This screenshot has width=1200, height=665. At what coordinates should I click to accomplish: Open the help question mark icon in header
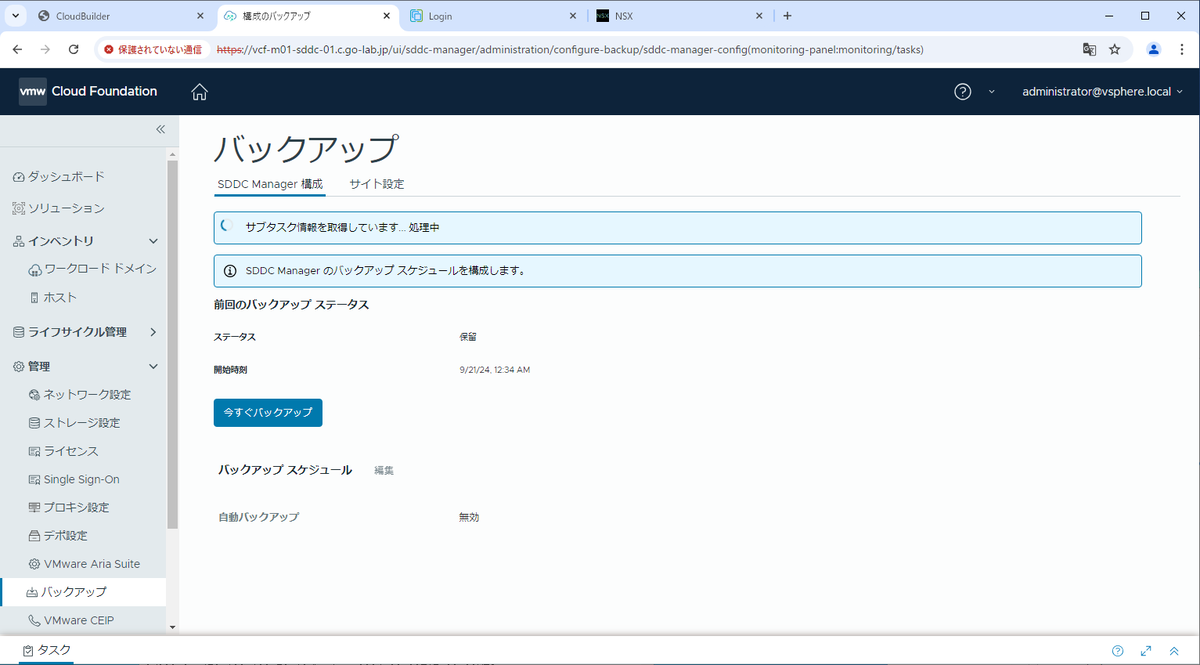[962, 92]
